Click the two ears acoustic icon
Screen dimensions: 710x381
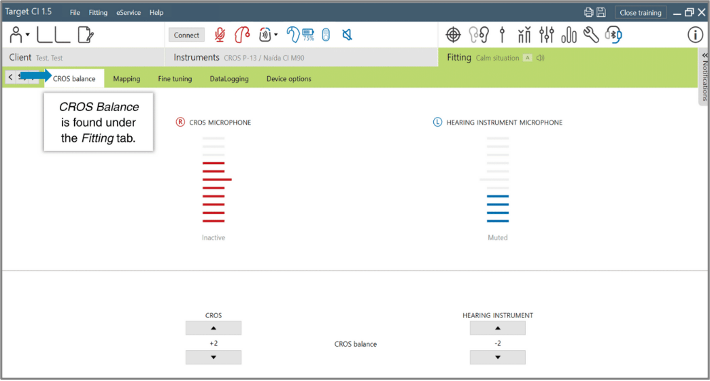[x=479, y=35]
